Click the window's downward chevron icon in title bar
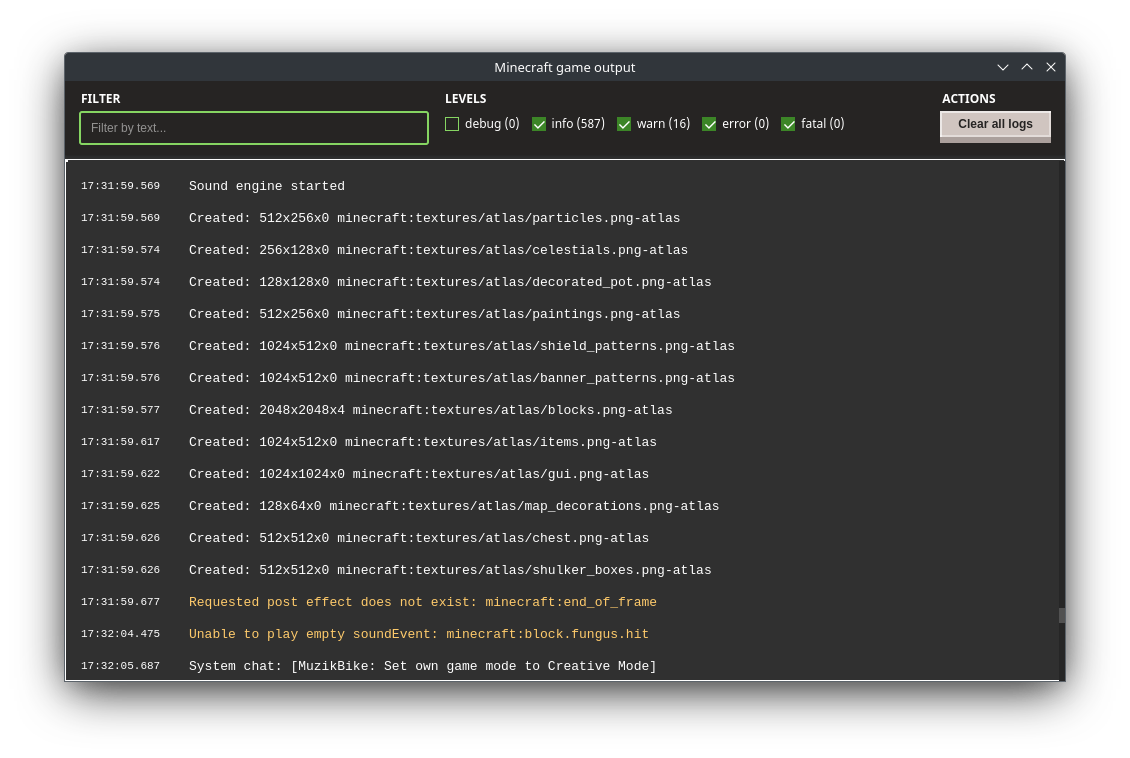This screenshot has width=1130, height=758. tap(1002, 67)
